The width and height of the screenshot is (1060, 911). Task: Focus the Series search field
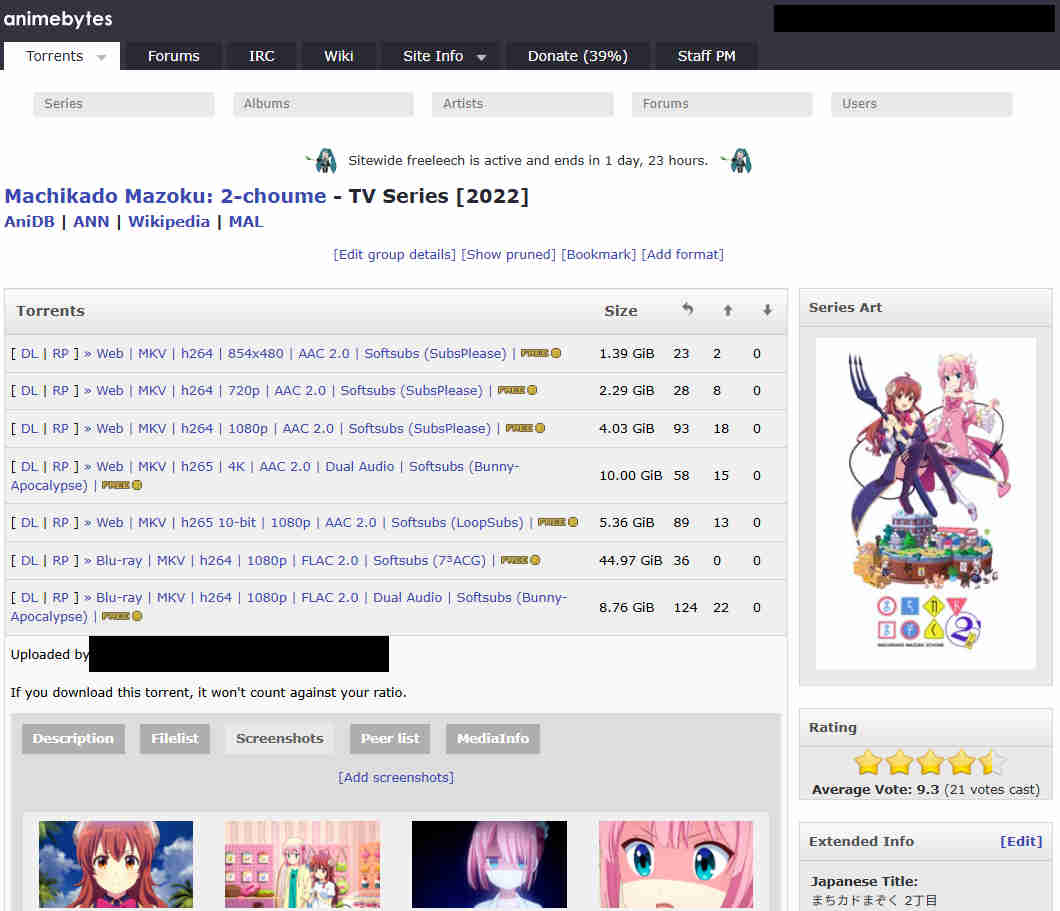tap(124, 104)
